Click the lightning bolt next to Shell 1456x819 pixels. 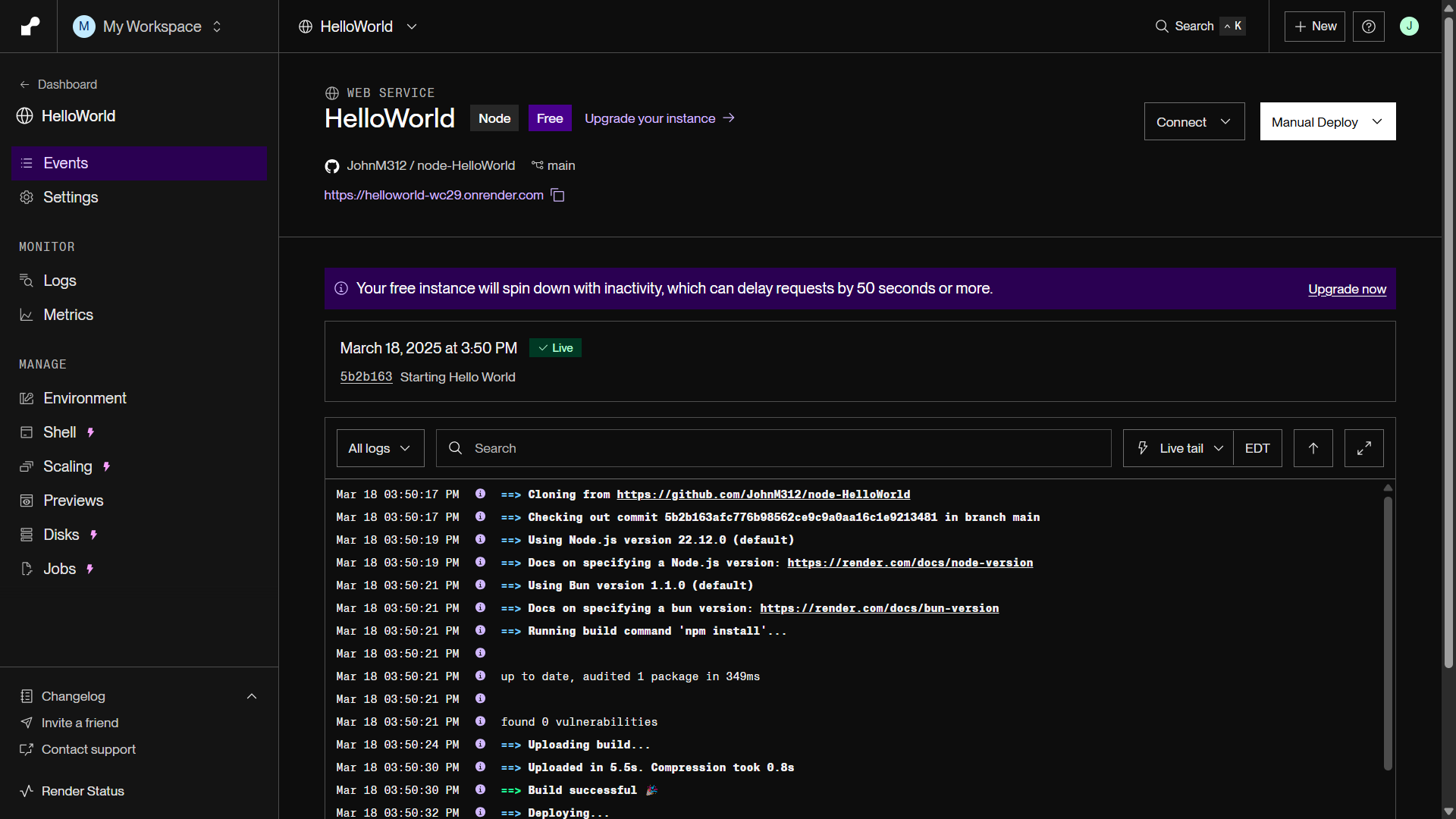[x=91, y=432]
